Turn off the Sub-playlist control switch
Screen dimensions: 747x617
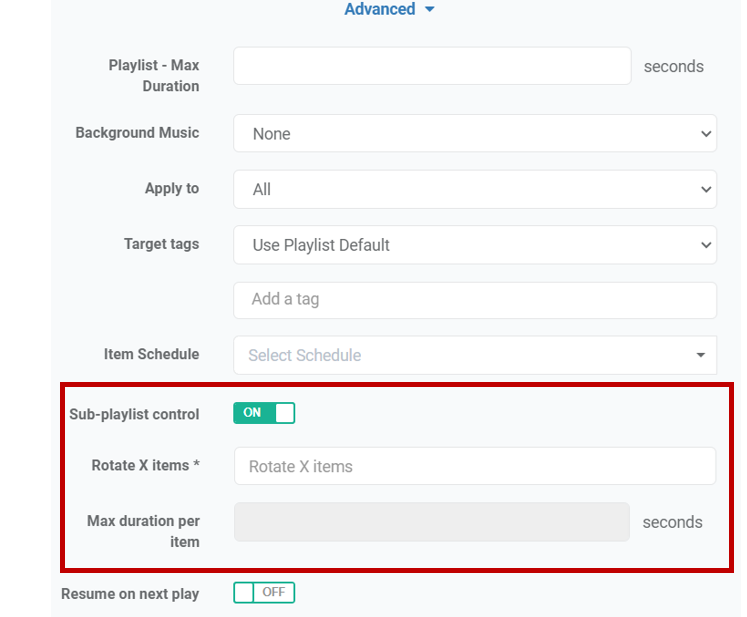tap(264, 413)
